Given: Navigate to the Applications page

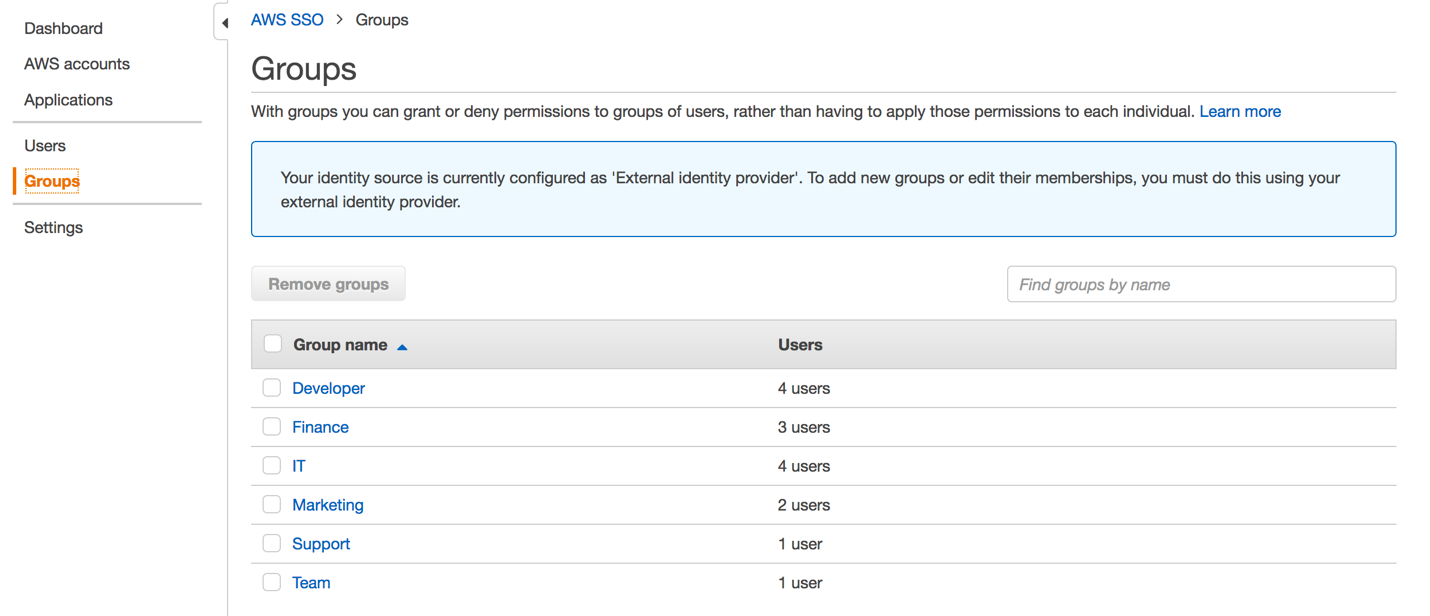Looking at the screenshot, I should pos(68,99).
